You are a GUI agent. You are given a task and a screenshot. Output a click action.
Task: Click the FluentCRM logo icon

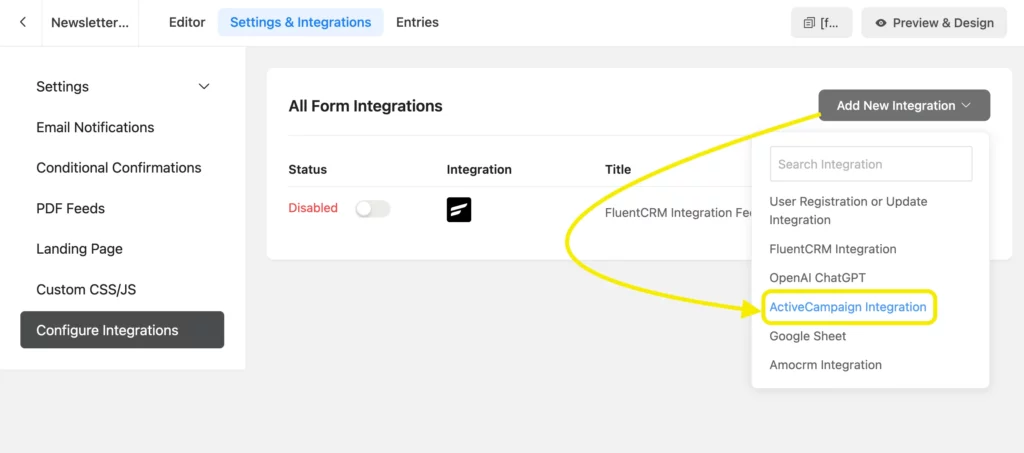(459, 209)
